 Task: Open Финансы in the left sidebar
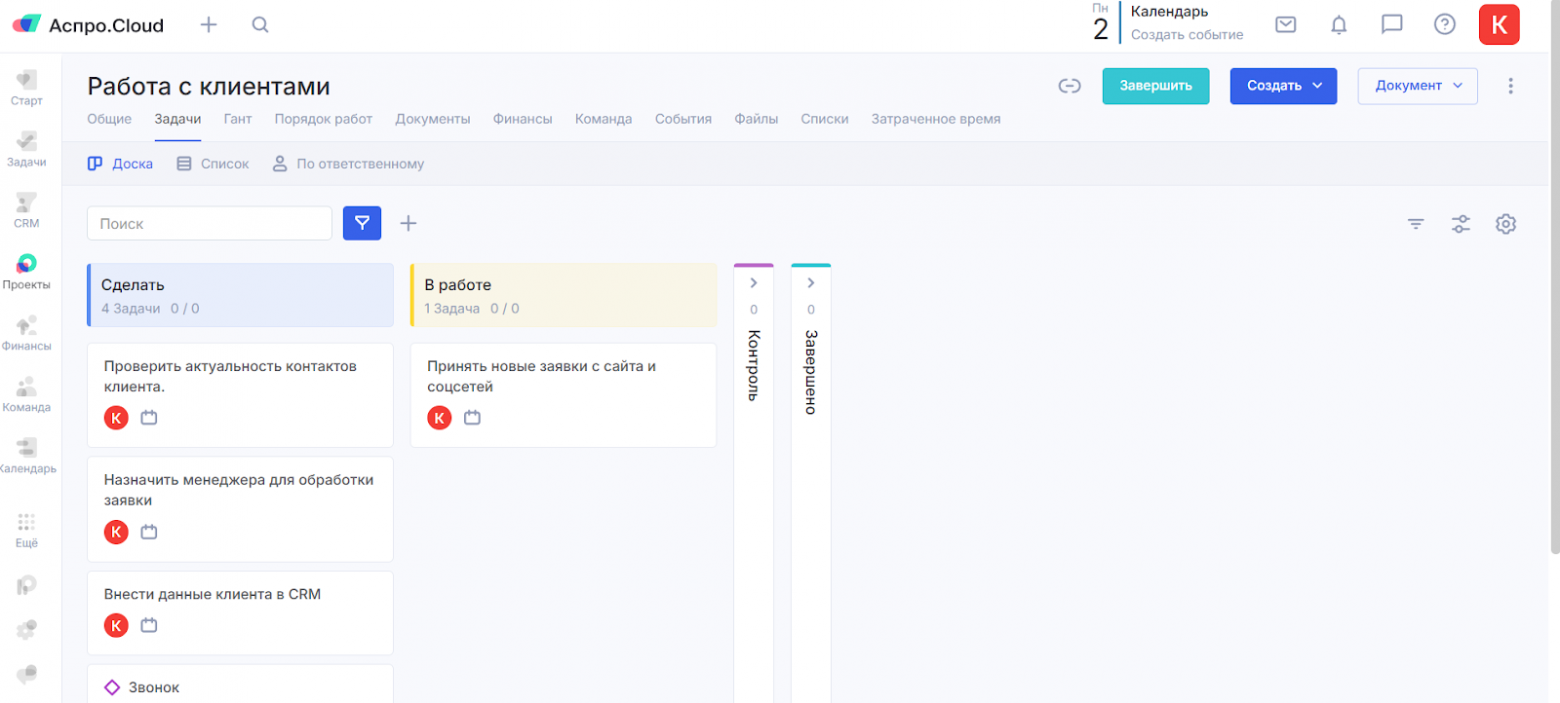26,333
